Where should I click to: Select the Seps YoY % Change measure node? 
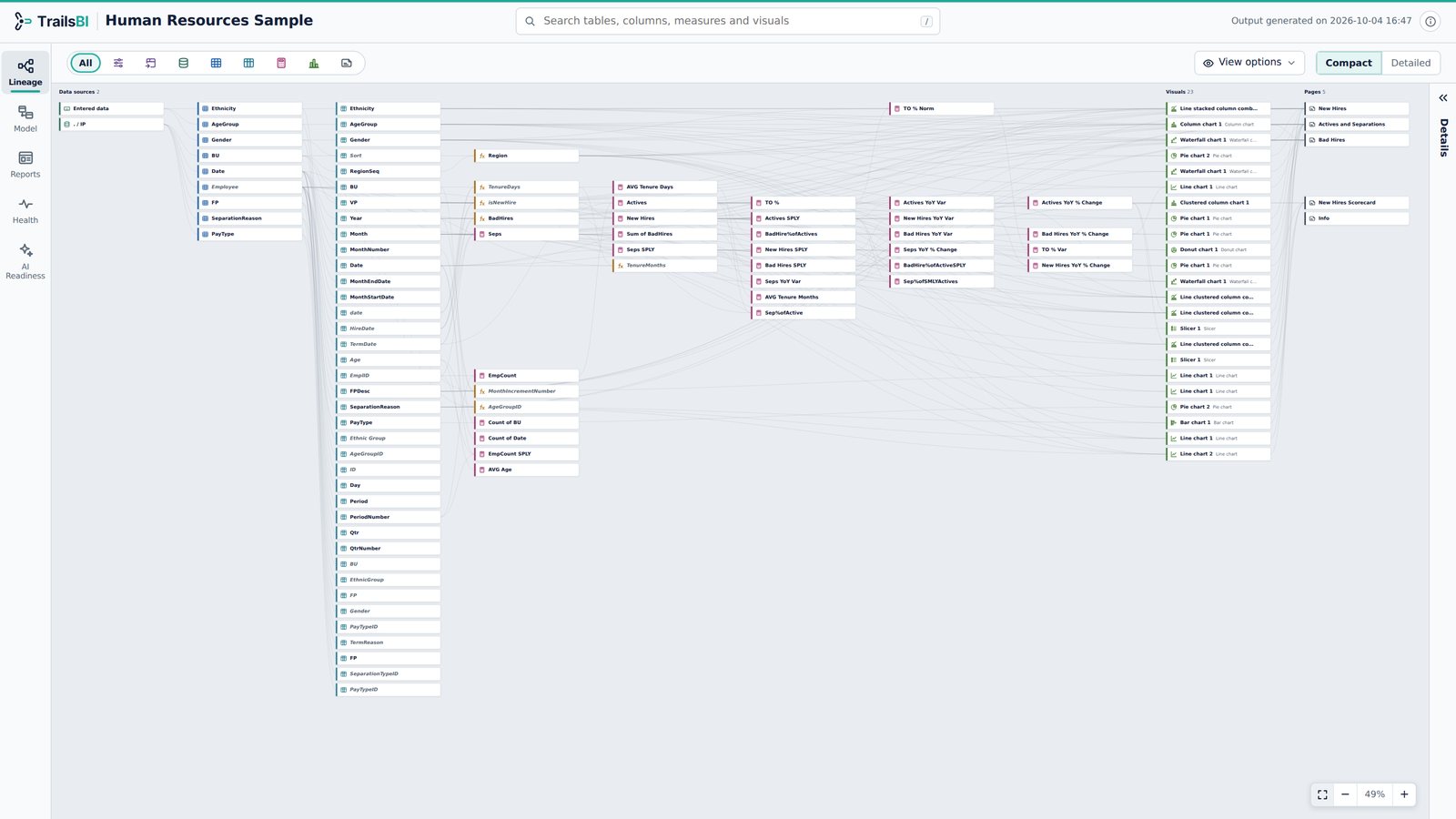(x=942, y=249)
